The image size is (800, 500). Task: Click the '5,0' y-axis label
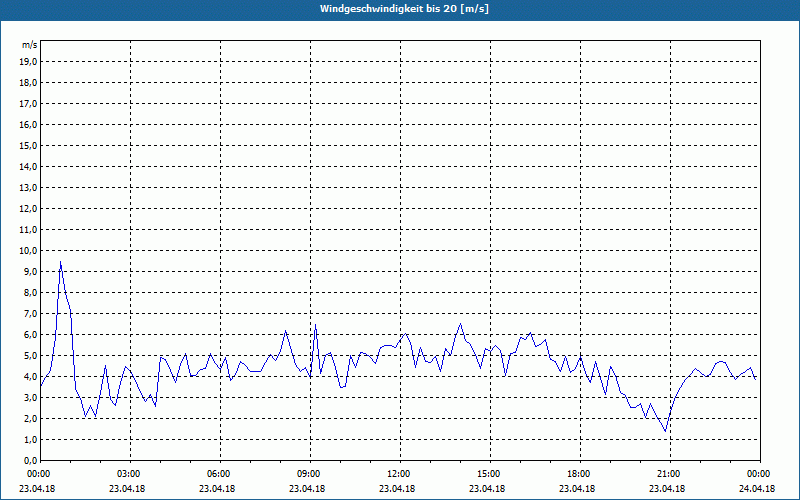[x=32, y=356]
